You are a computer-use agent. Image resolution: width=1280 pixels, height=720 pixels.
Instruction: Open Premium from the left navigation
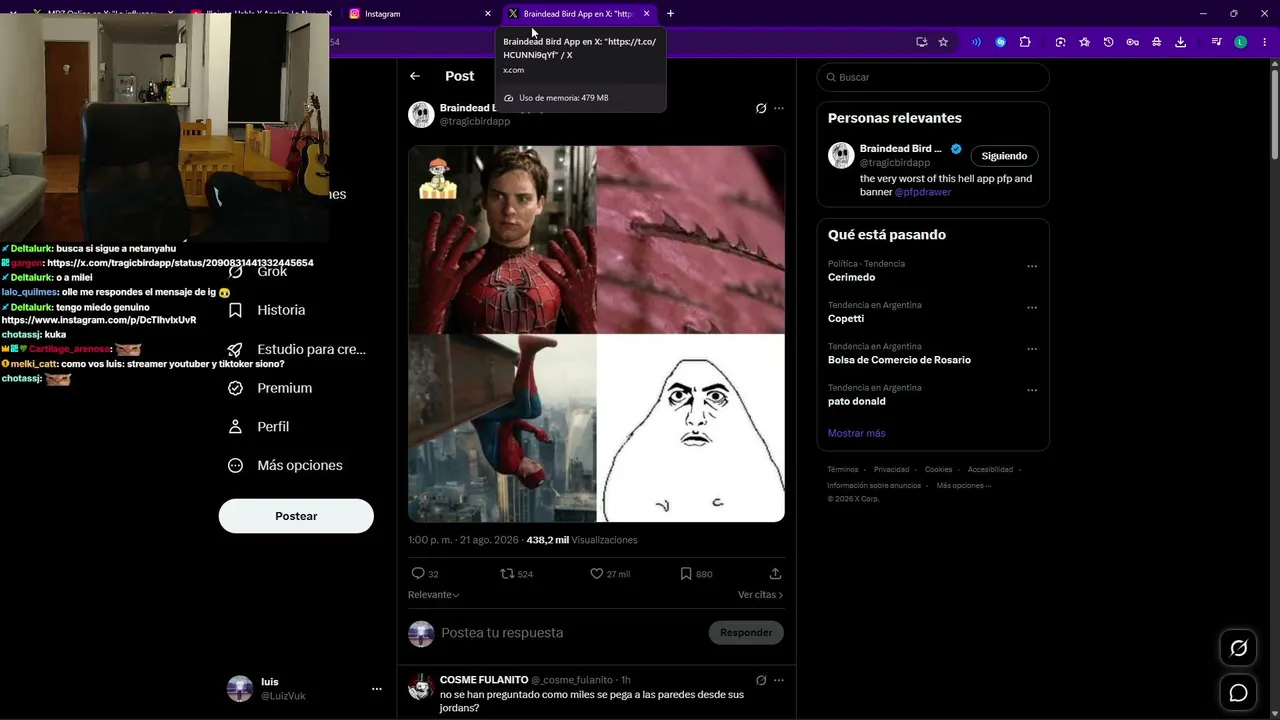(x=270, y=388)
